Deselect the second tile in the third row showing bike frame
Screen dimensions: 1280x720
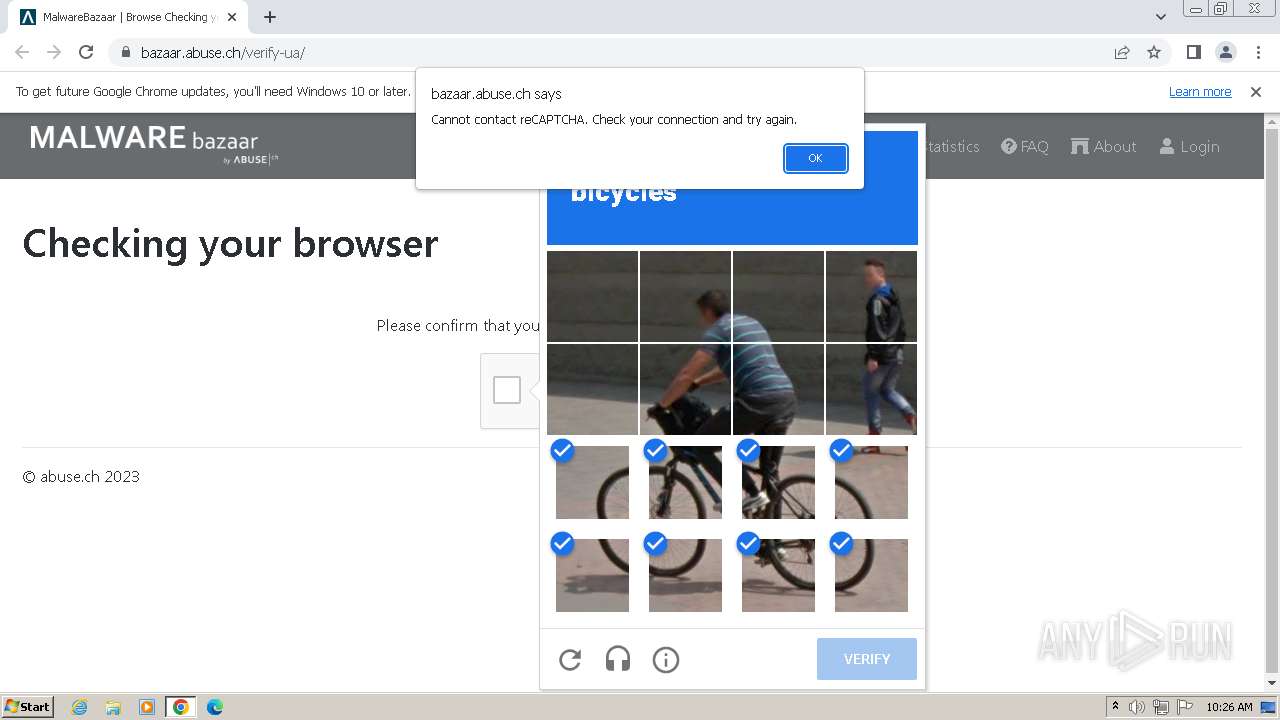[685, 482]
